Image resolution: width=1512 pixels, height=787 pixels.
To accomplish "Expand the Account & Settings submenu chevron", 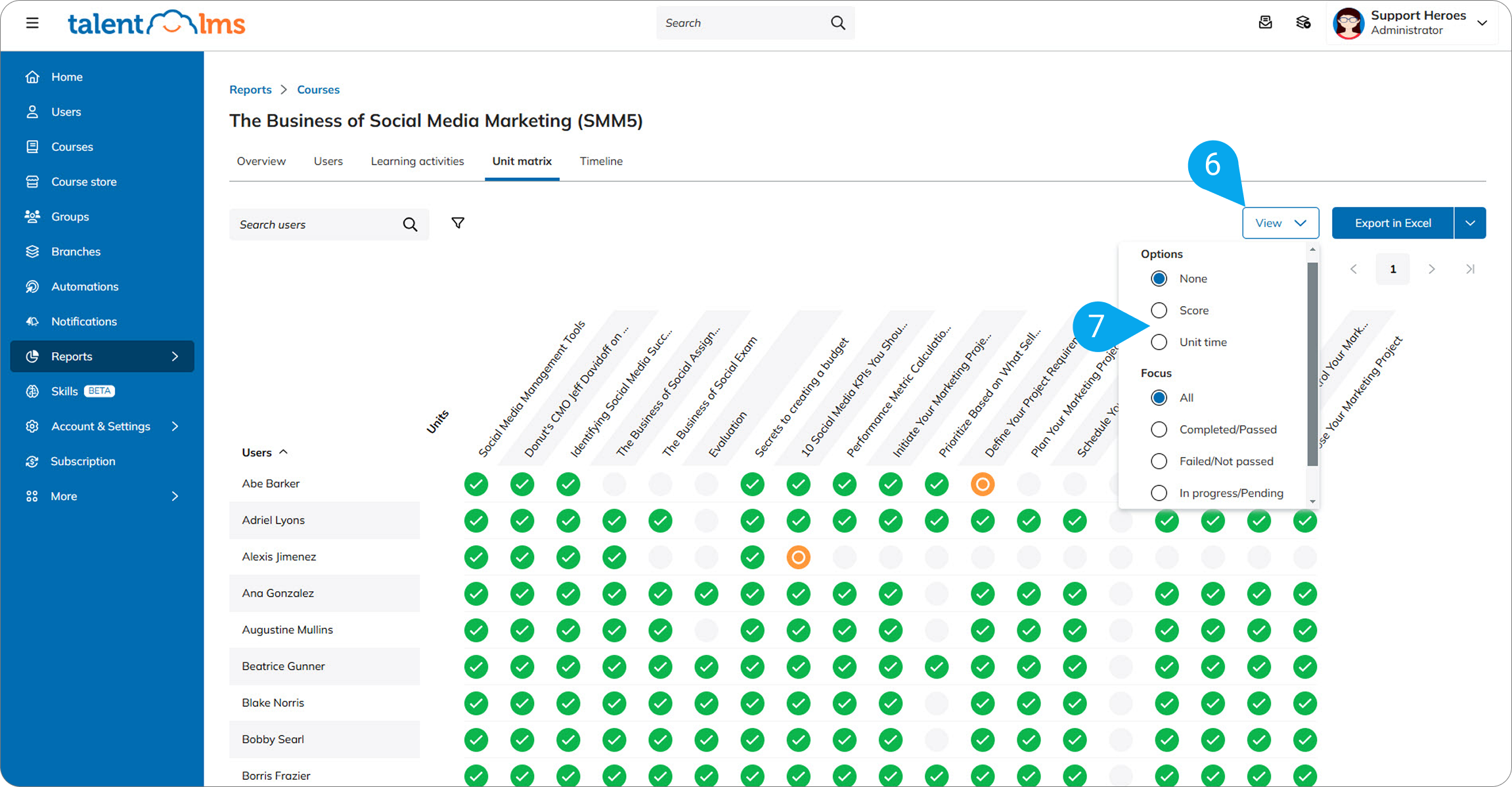I will point(175,426).
